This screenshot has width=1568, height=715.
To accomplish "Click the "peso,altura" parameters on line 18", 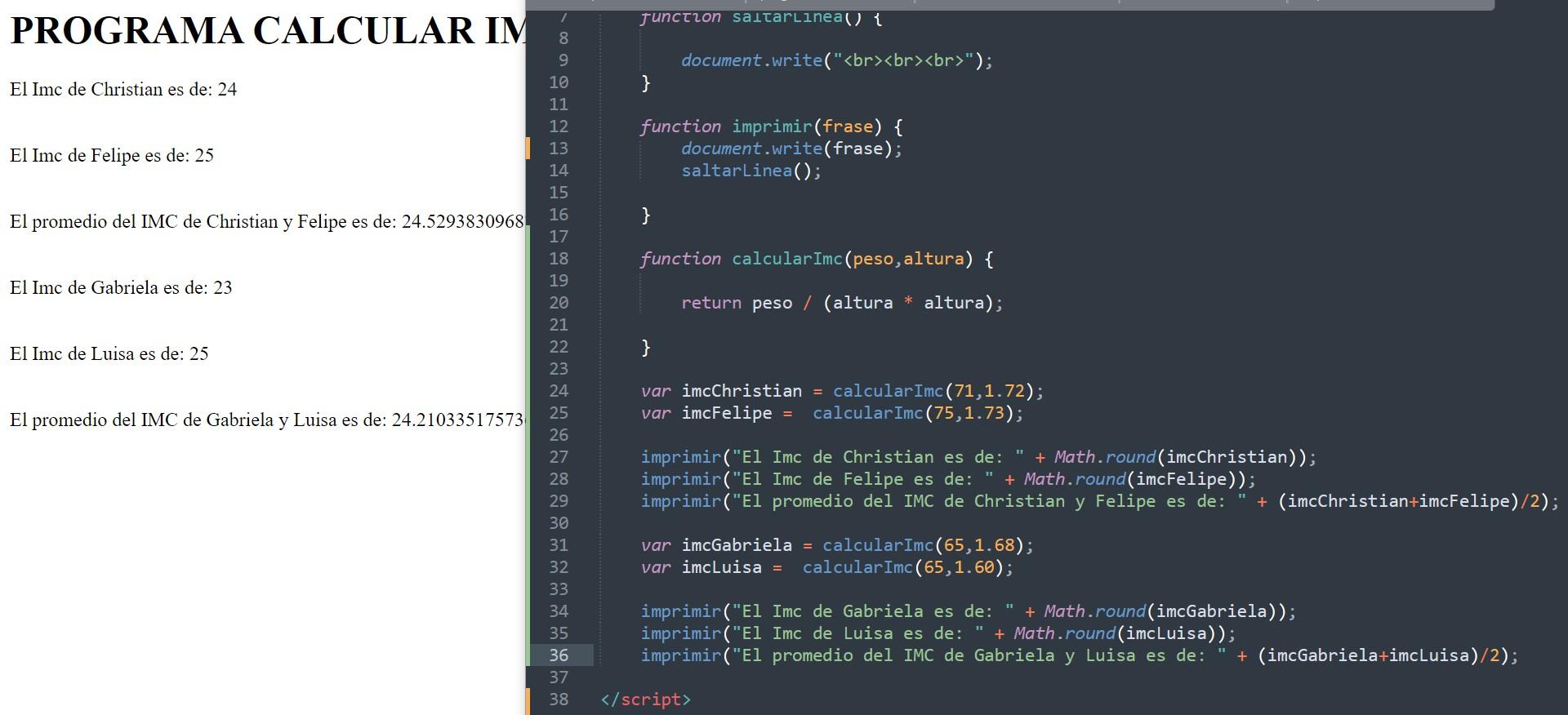I will (x=908, y=259).
